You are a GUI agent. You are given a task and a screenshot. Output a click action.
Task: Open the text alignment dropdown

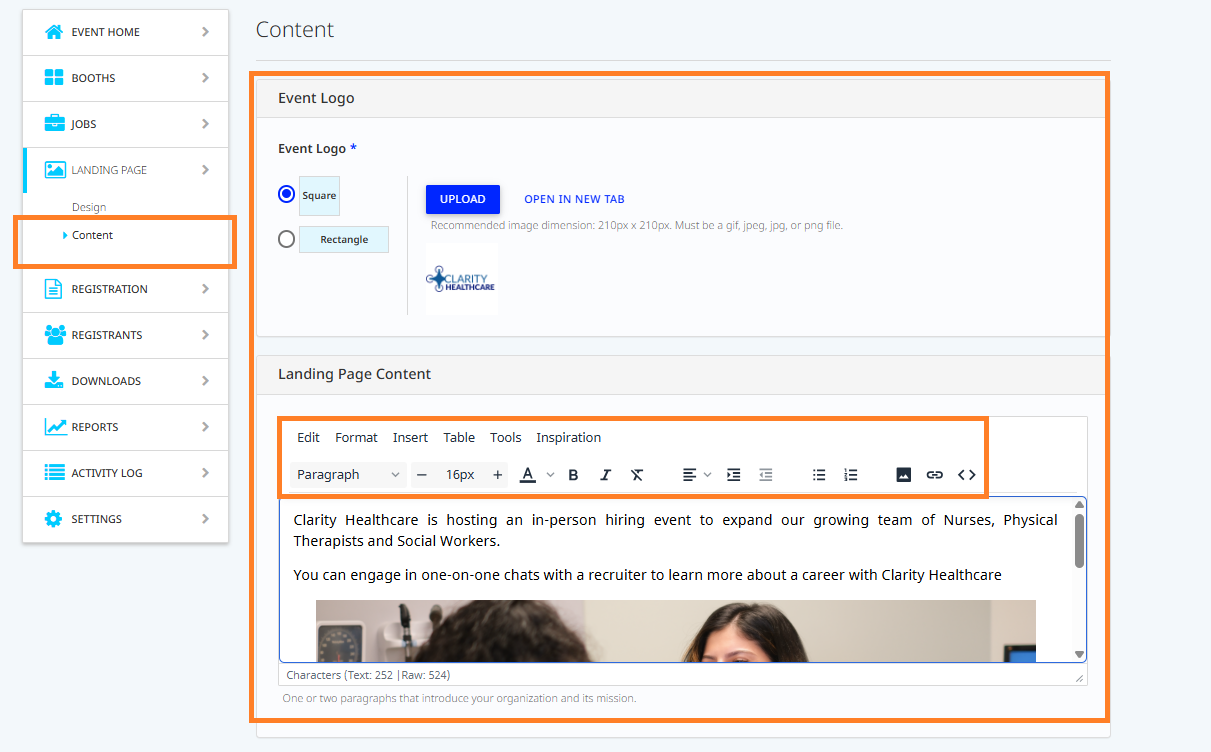tap(696, 475)
